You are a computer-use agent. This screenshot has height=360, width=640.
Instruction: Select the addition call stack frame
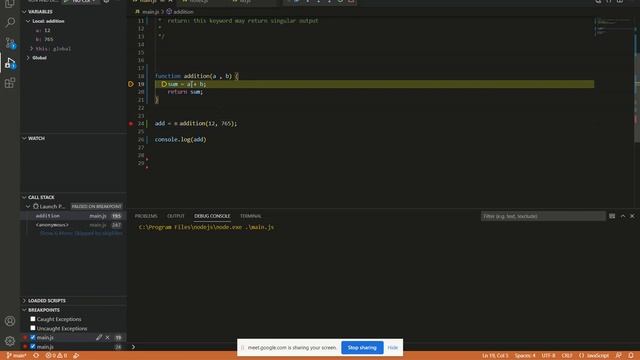pyautogui.click(x=73, y=216)
